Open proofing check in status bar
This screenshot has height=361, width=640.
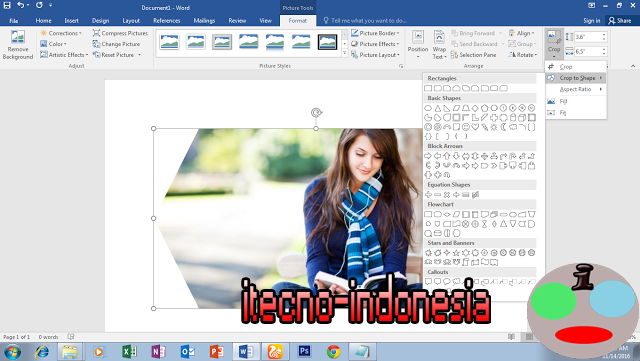pos(71,337)
